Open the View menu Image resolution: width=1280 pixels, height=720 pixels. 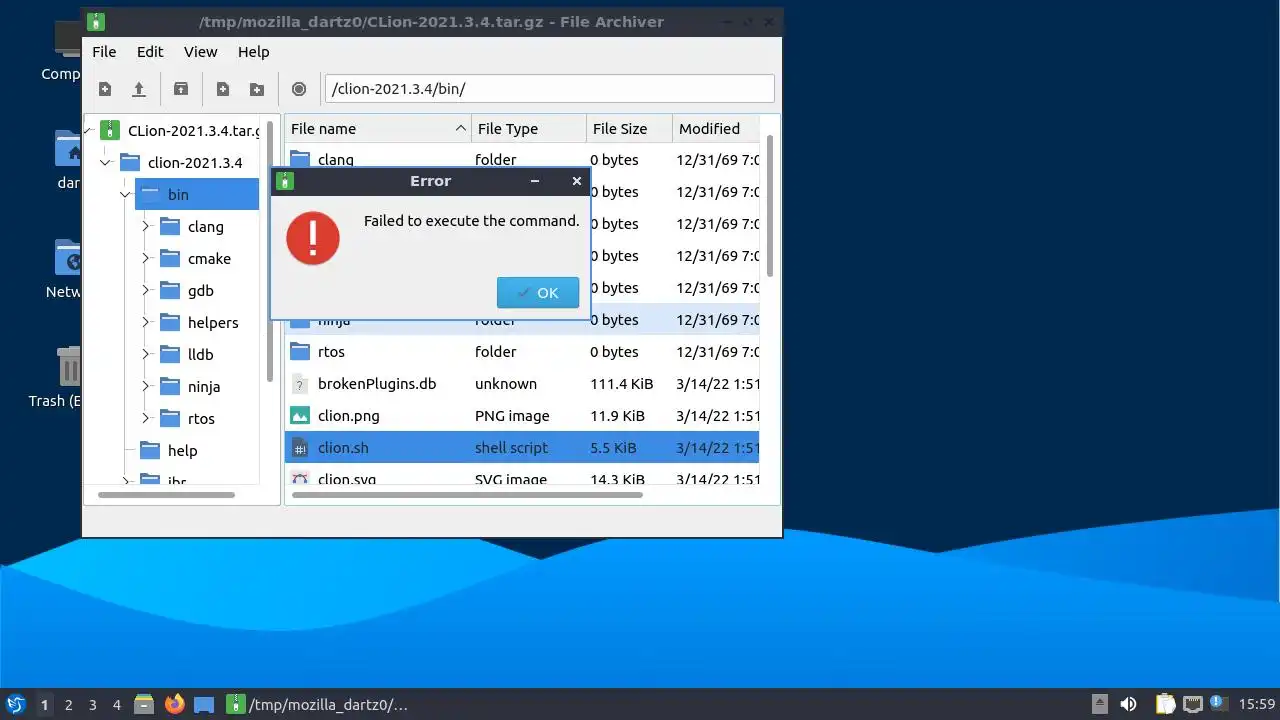coord(200,52)
